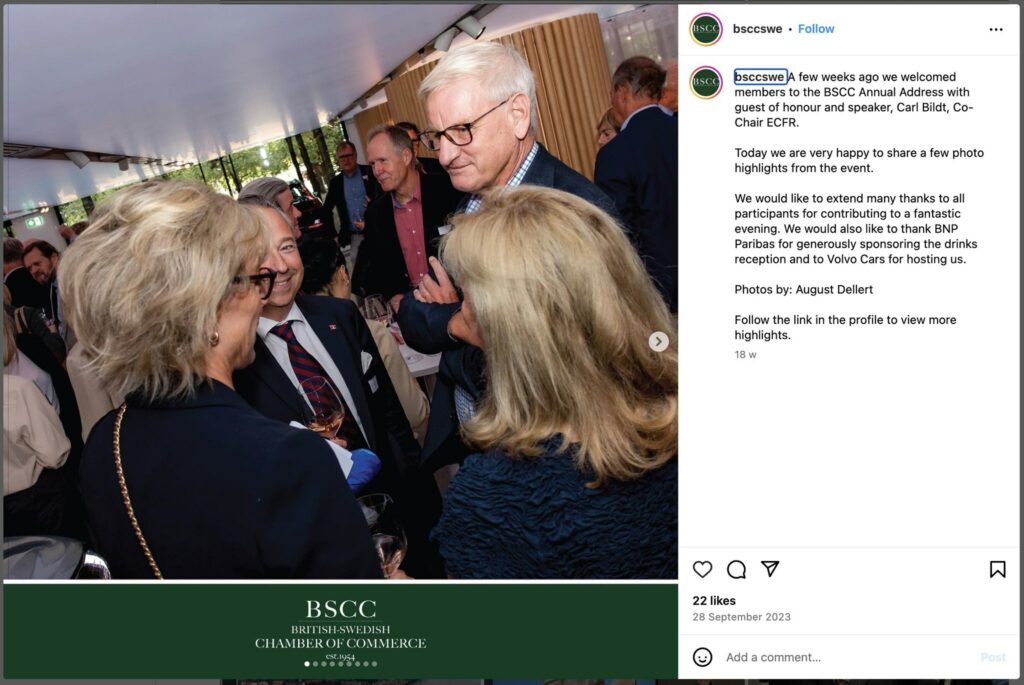Click the main event photo

(340, 292)
